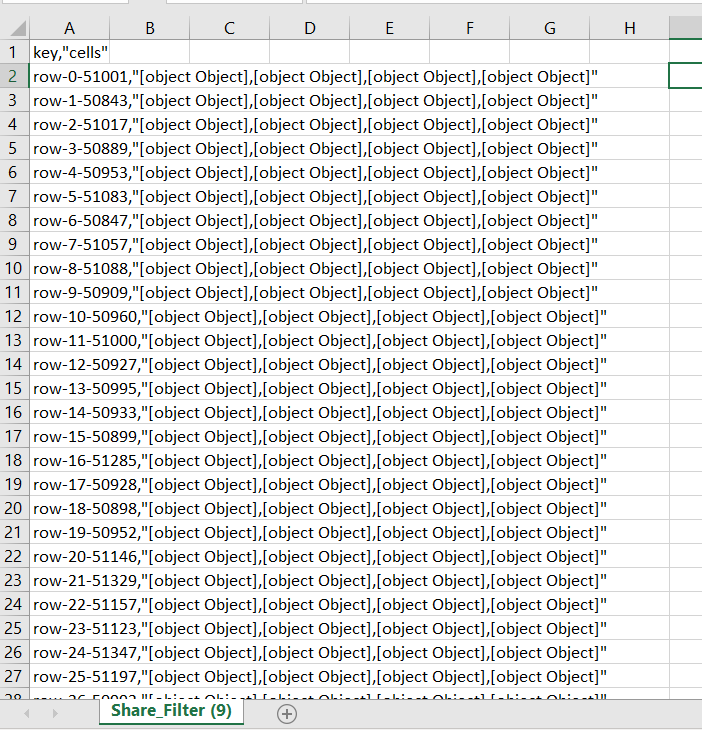Click cell starting with row-4-50953
702x730 pixels.
click(69, 172)
